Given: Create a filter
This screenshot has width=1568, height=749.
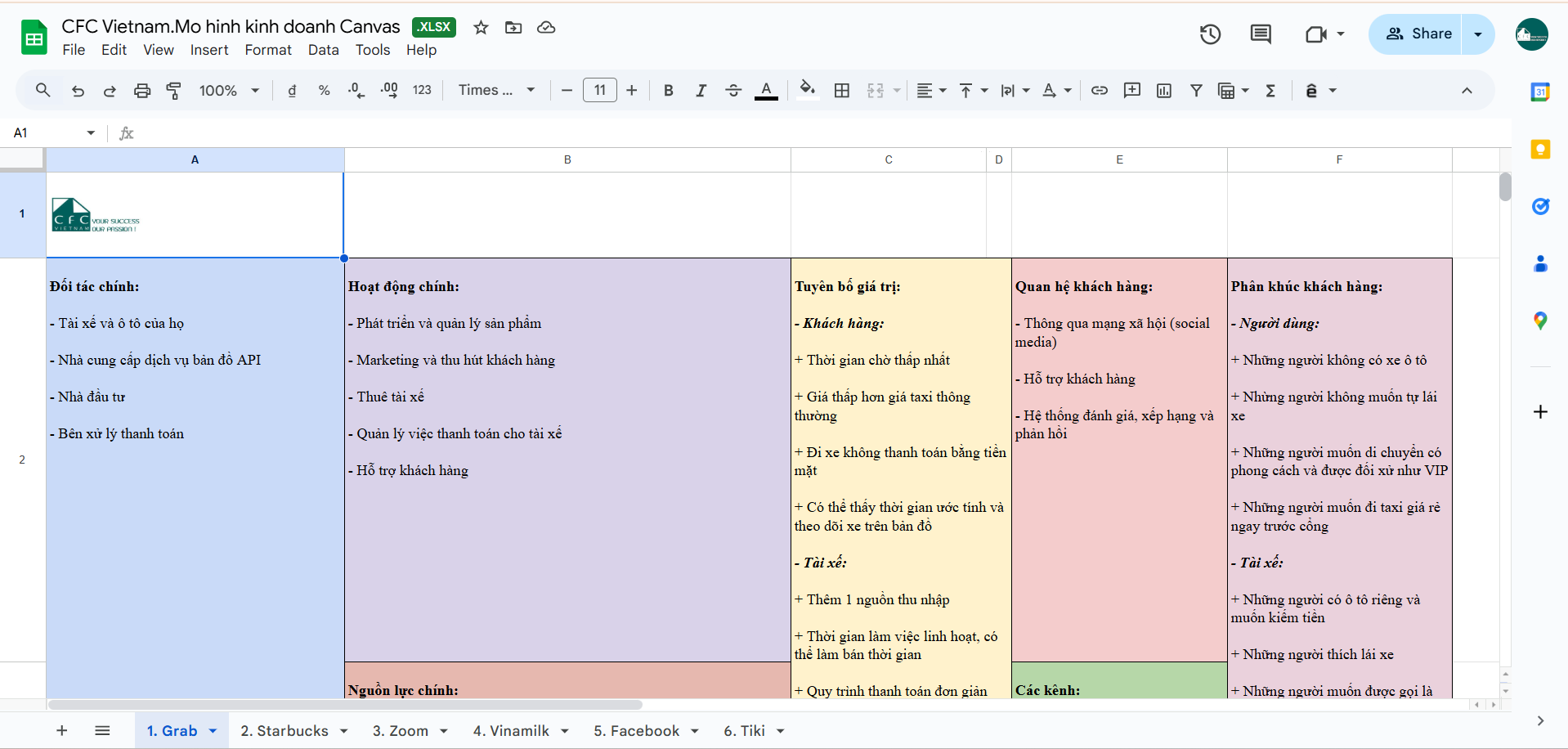Looking at the screenshot, I should point(1196,91).
